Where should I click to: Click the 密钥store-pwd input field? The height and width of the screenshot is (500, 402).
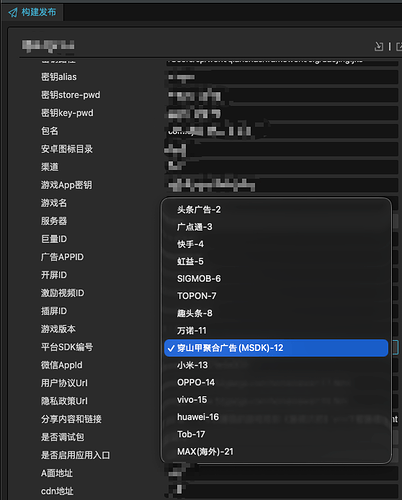[282, 95]
